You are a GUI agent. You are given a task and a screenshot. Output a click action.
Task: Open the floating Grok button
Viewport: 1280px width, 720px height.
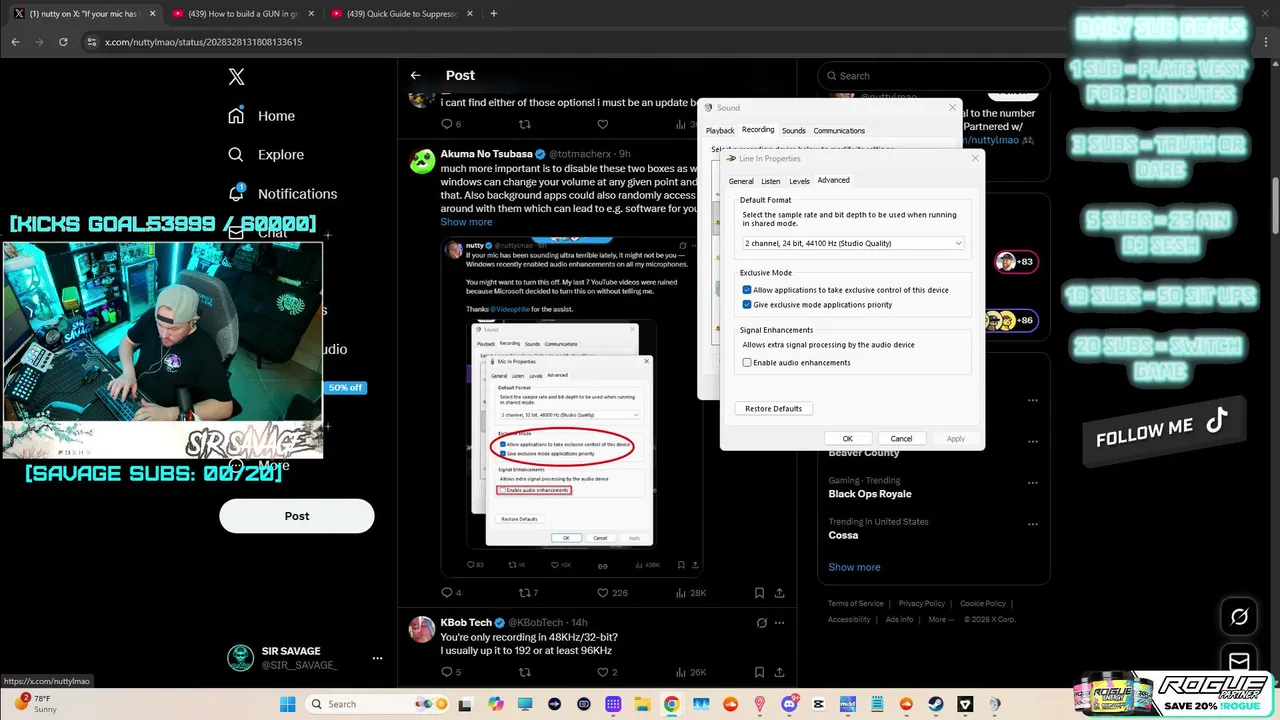pyautogui.click(x=1239, y=617)
